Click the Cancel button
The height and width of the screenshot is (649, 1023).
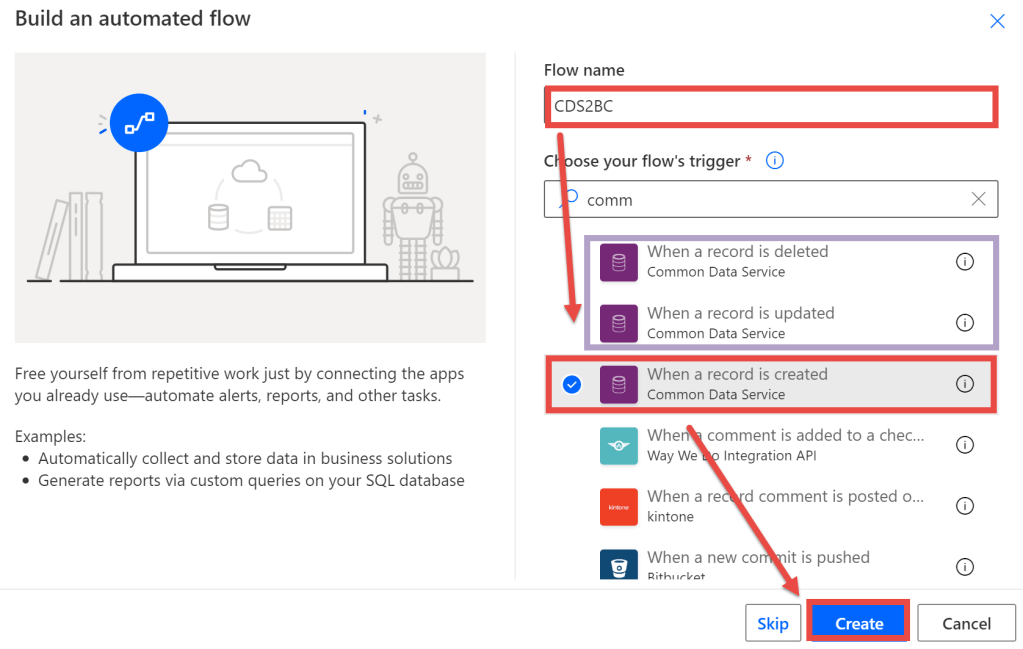tap(966, 623)
